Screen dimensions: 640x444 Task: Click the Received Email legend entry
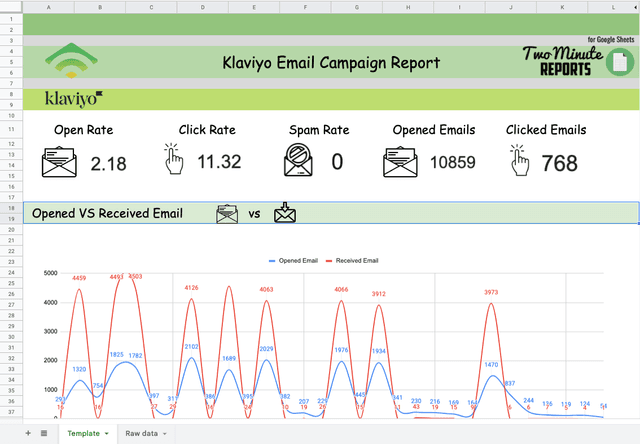352,260
